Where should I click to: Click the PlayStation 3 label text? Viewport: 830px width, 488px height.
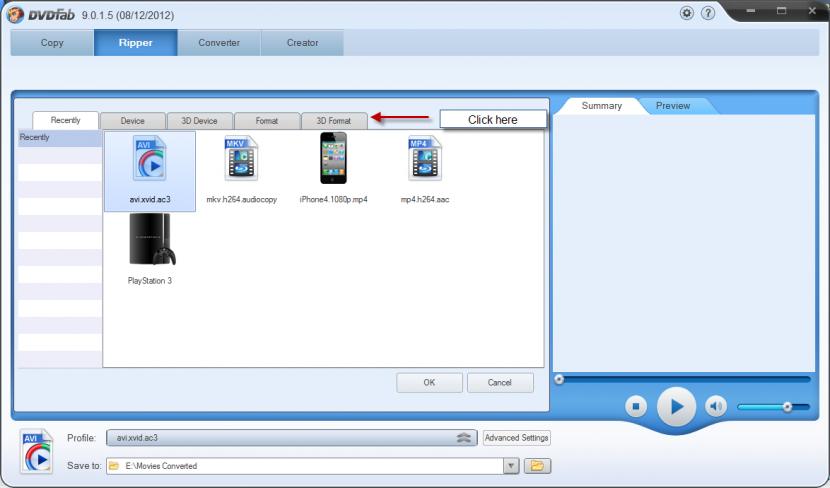150,281
